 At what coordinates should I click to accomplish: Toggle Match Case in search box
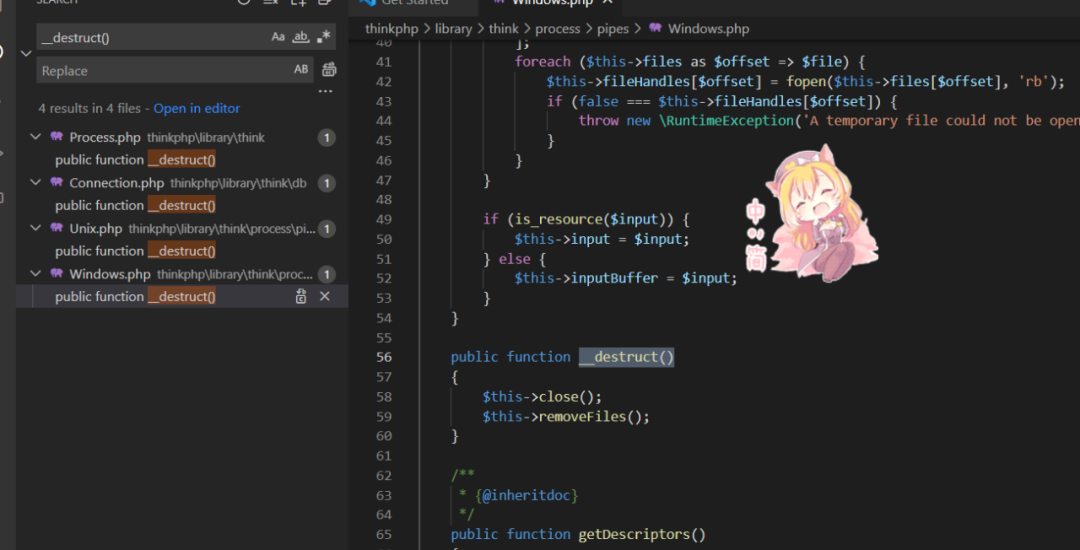pyautogui.click(x=278, y=37)
